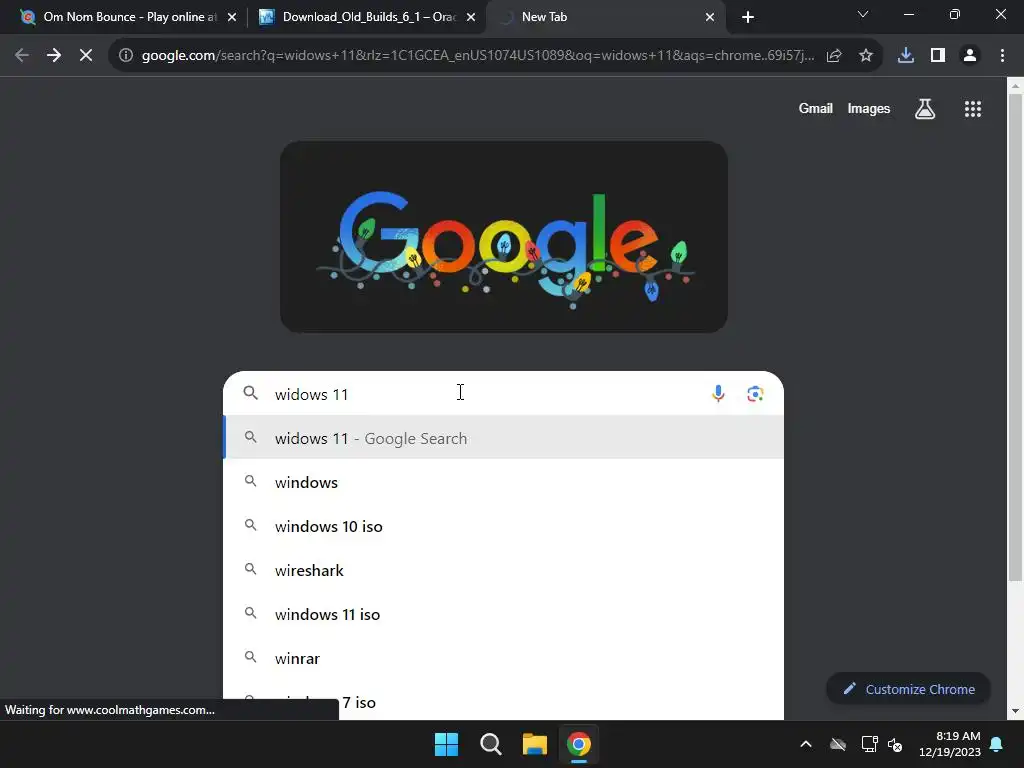Click the page vertical scrollbar thumb
This screenshot has width=1024, height=768.
[x=1015, y=337]
